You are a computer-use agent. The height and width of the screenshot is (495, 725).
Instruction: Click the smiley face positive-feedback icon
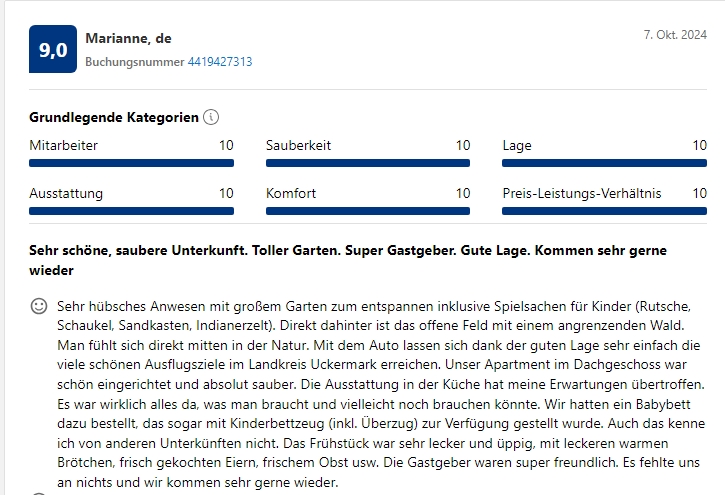39,306
